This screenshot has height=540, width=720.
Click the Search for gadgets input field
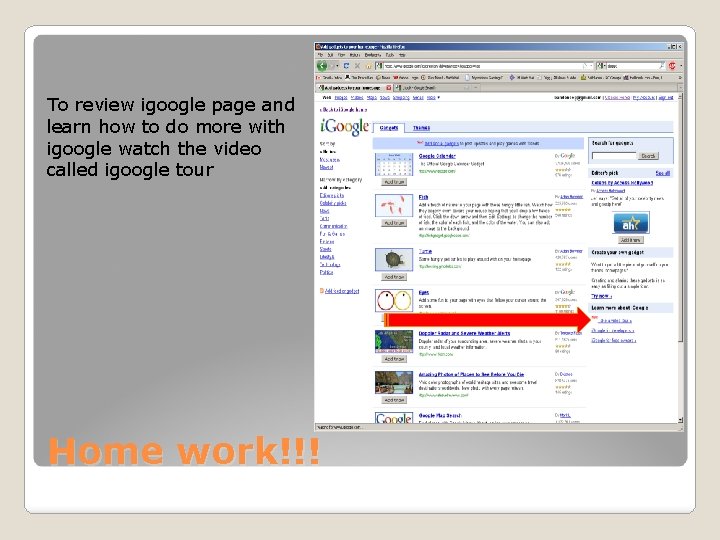point(614,156)
